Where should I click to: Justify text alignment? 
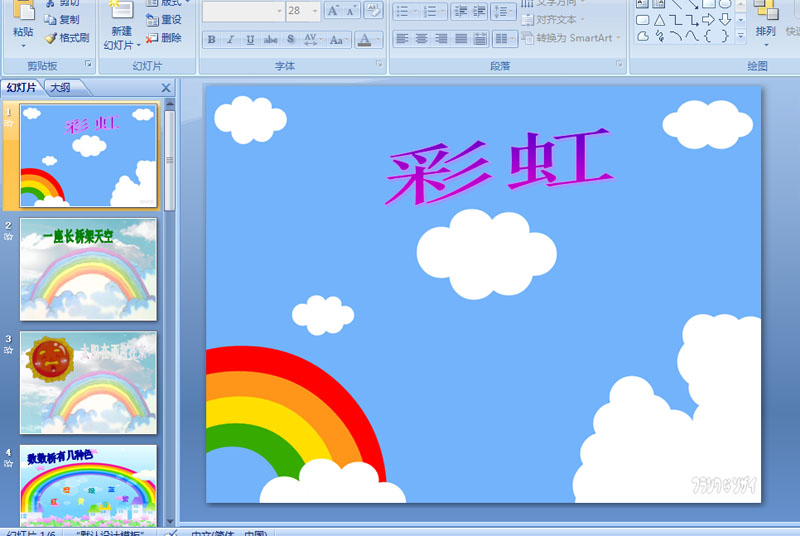click(461, 38)
